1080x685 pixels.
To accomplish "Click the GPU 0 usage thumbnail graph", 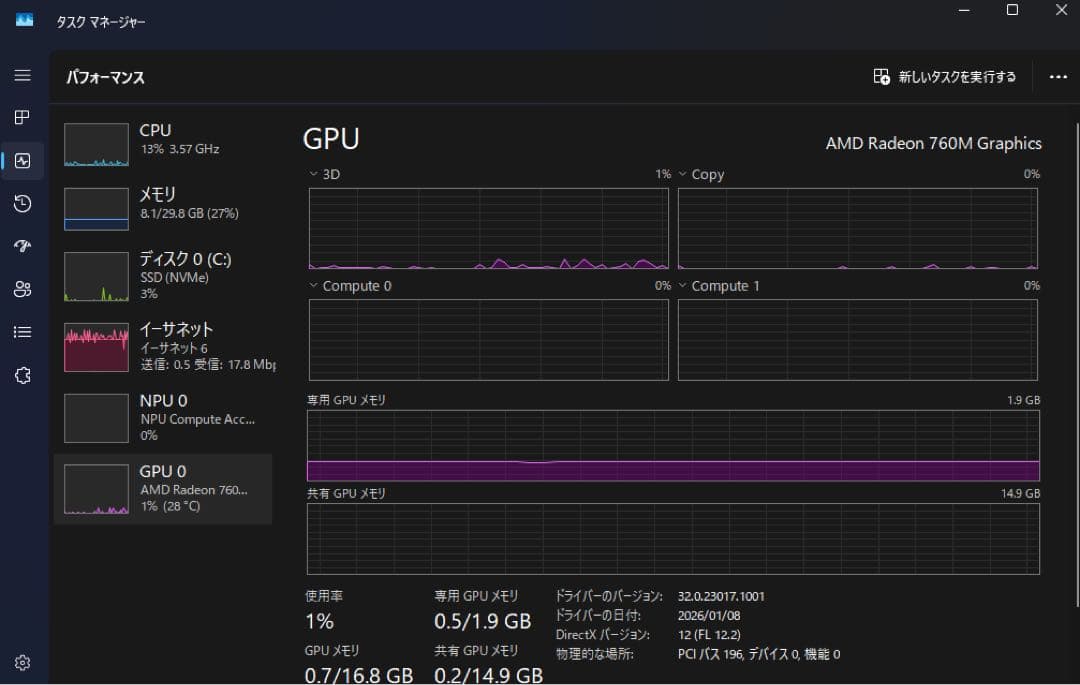I will (96, 488).
